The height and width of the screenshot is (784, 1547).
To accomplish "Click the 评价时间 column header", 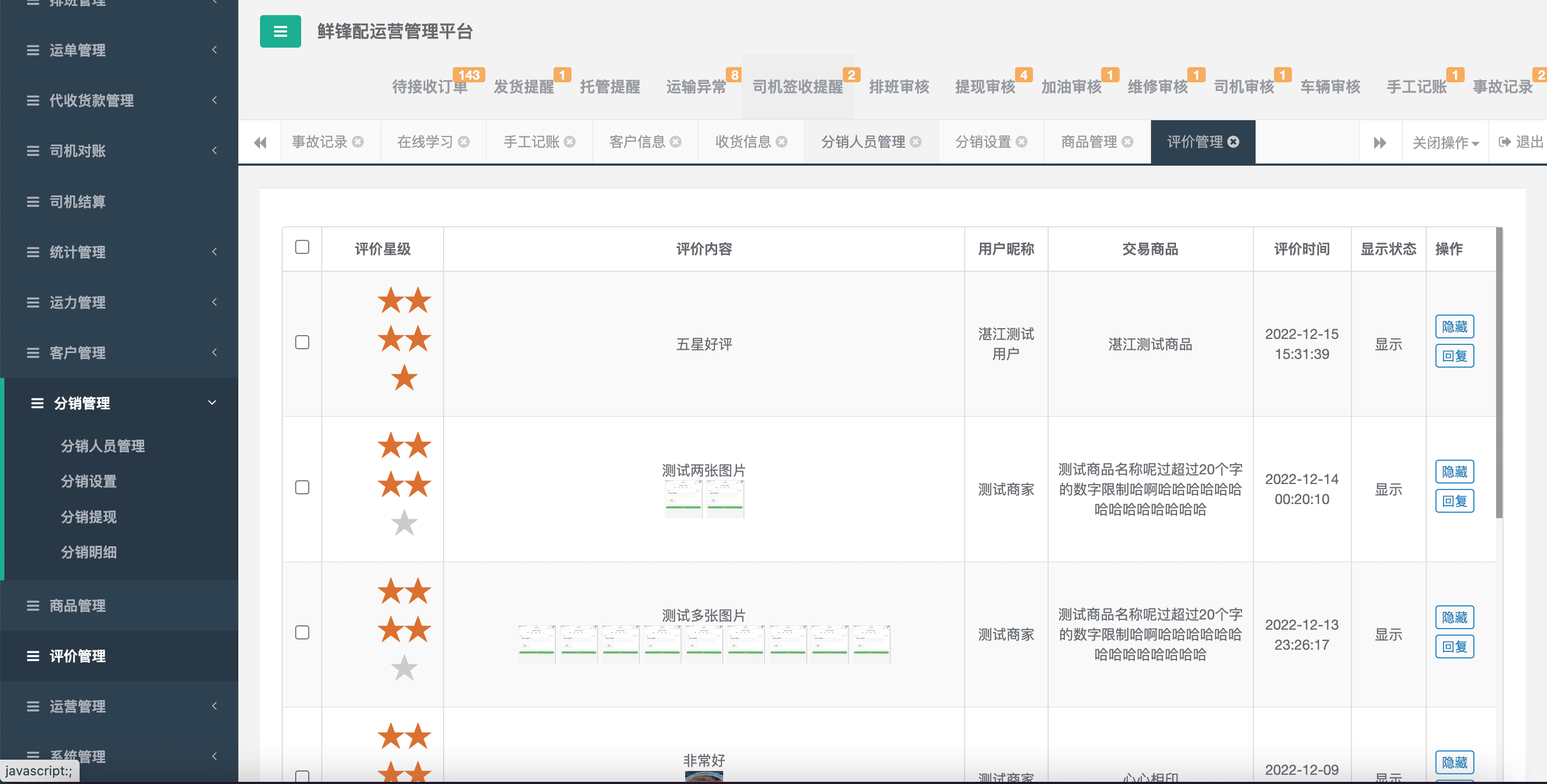I will 1302,249.
